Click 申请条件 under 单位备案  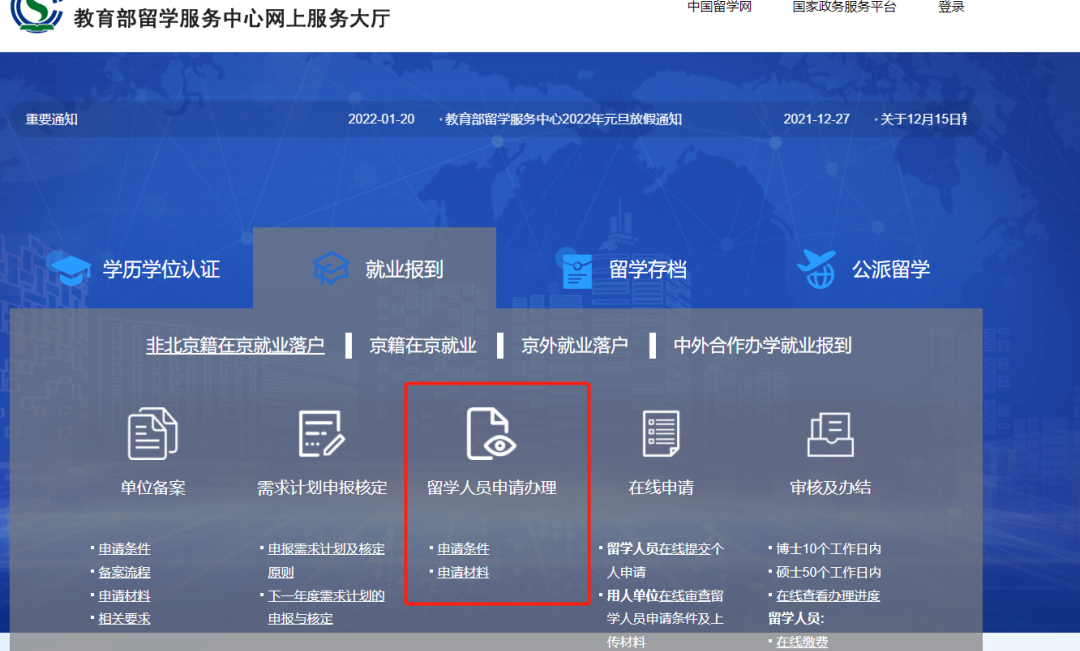pyautogui.click(x=124, y=549)
